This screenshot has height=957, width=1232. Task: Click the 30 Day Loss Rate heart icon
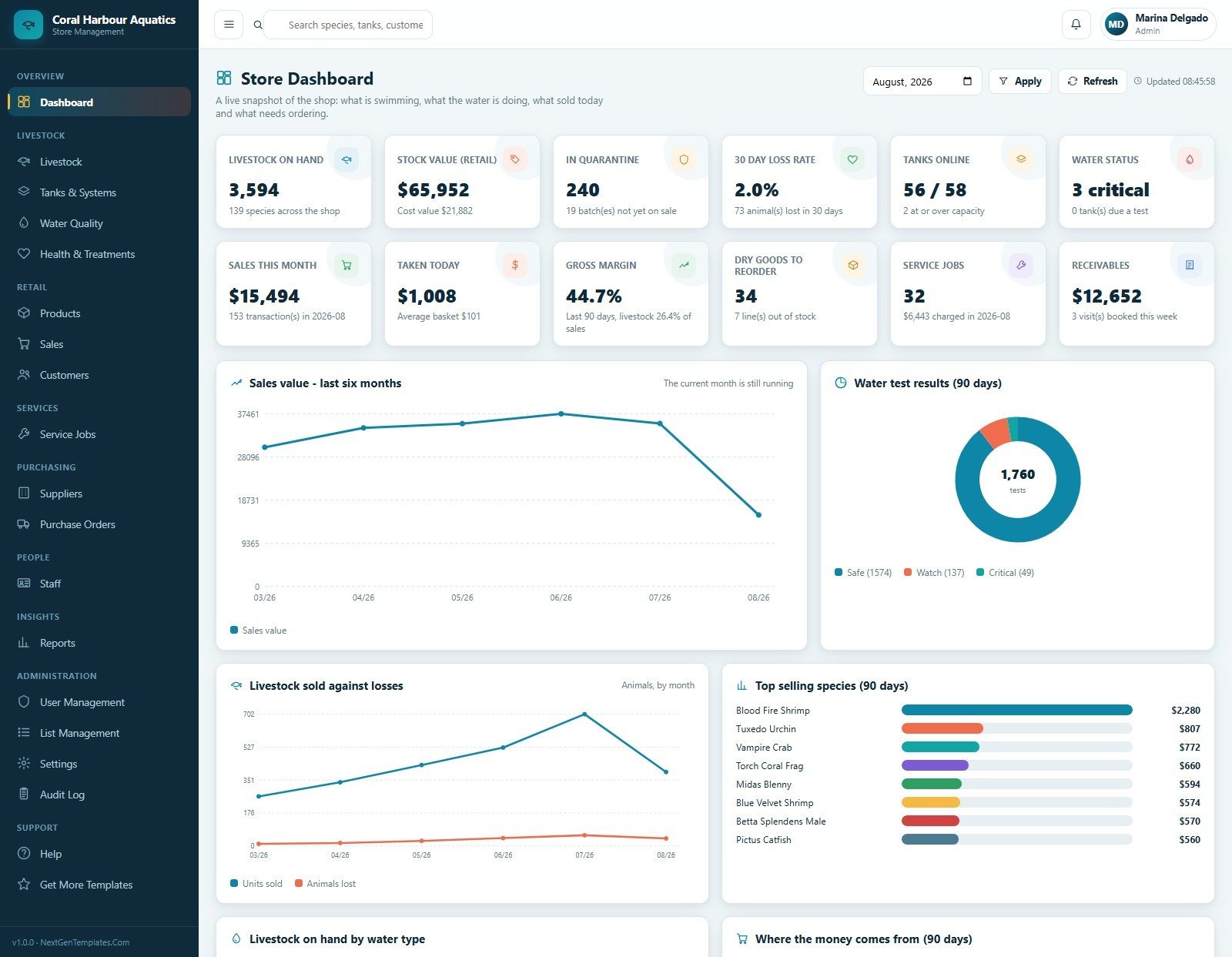coord(852,159)
